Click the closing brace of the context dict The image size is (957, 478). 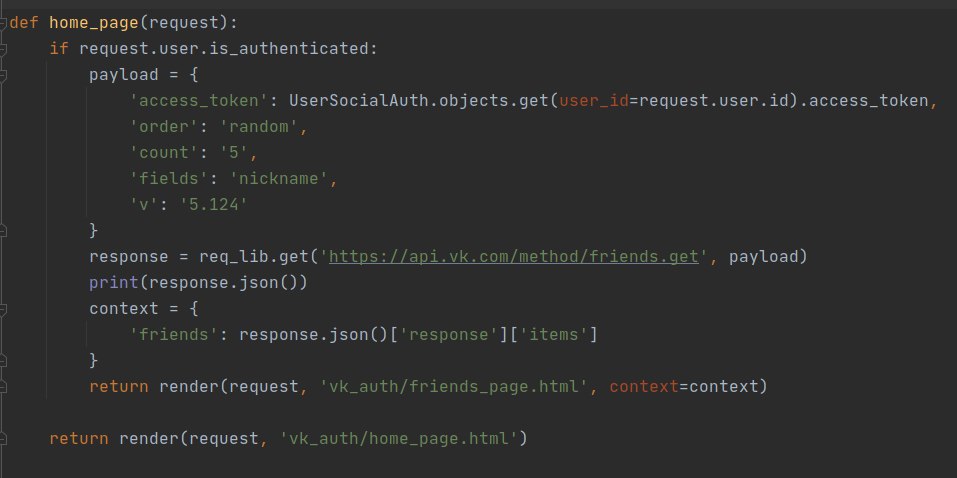[x=93, y=360]
